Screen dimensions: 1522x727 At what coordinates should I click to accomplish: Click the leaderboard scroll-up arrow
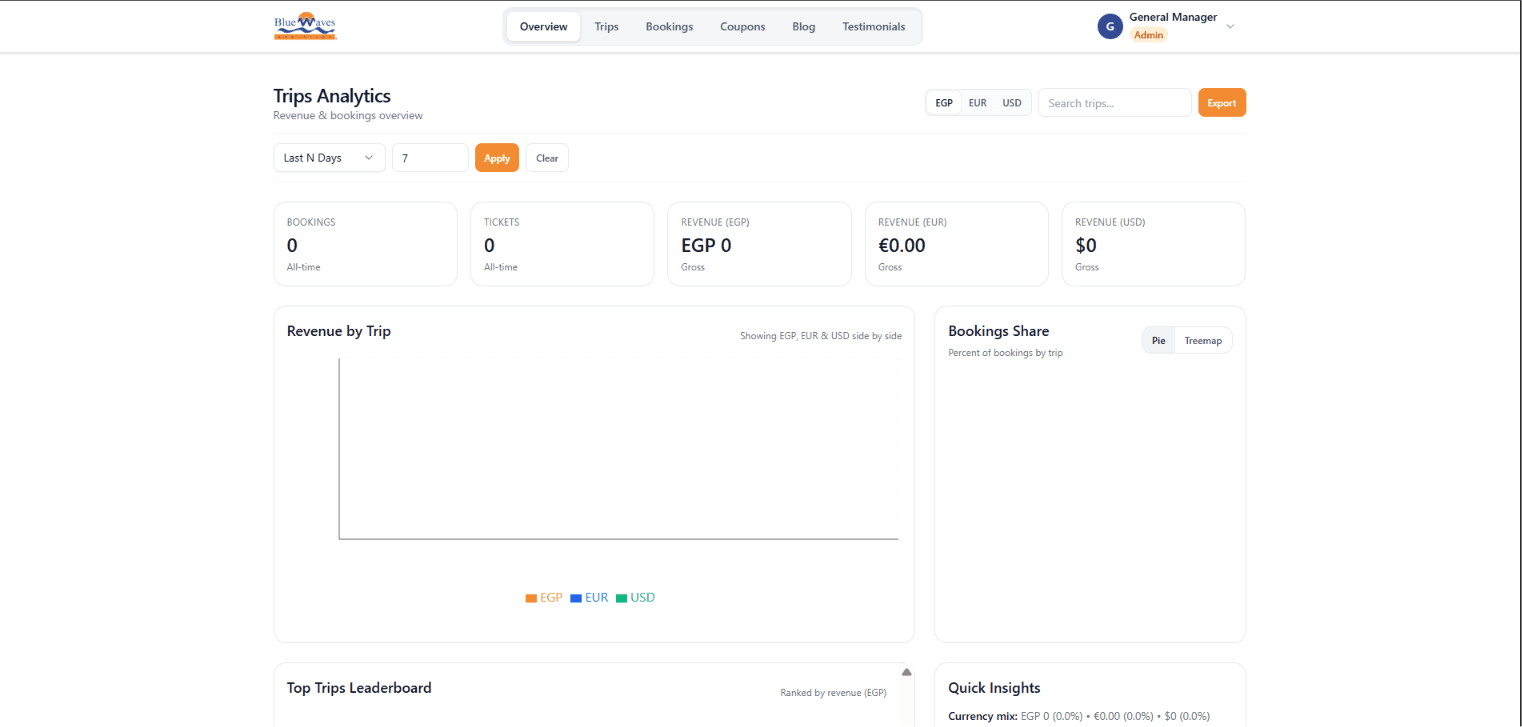[x=906, y=672]
